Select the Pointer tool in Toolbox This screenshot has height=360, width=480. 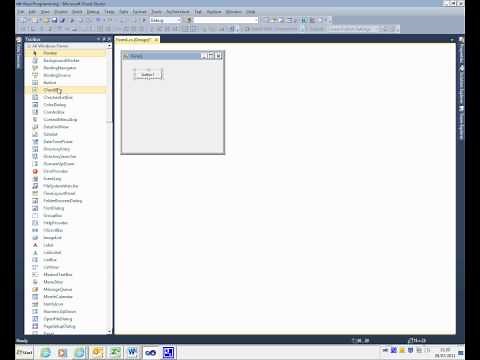coord(66,53)
